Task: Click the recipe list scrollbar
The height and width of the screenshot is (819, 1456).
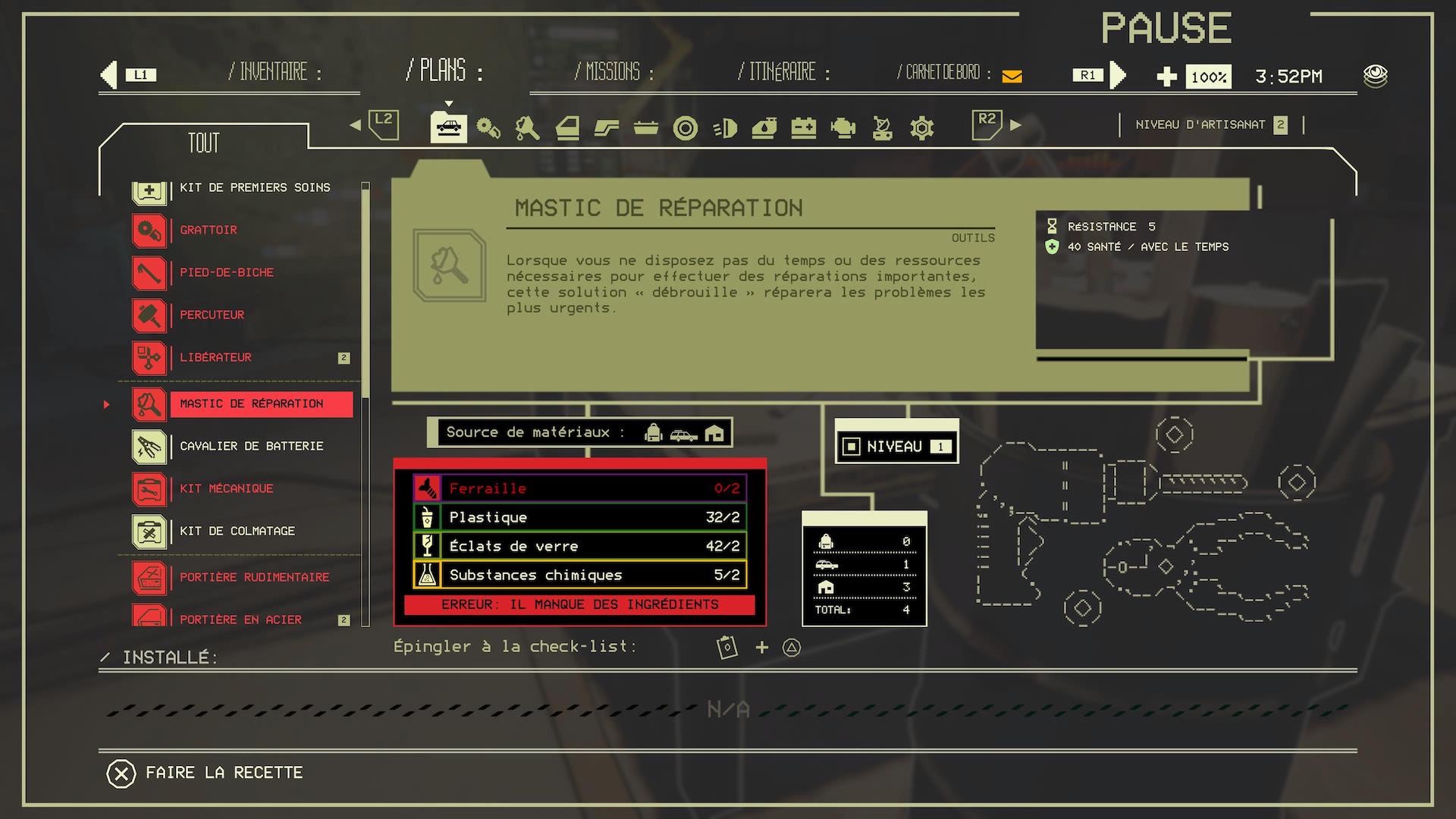Action: 366,403
